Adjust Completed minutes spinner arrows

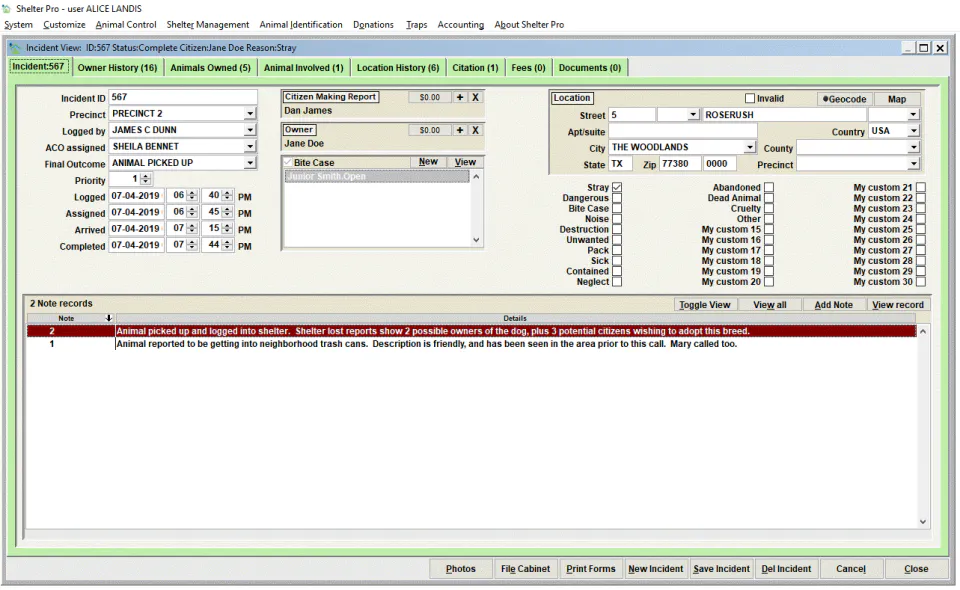point(227,245)
